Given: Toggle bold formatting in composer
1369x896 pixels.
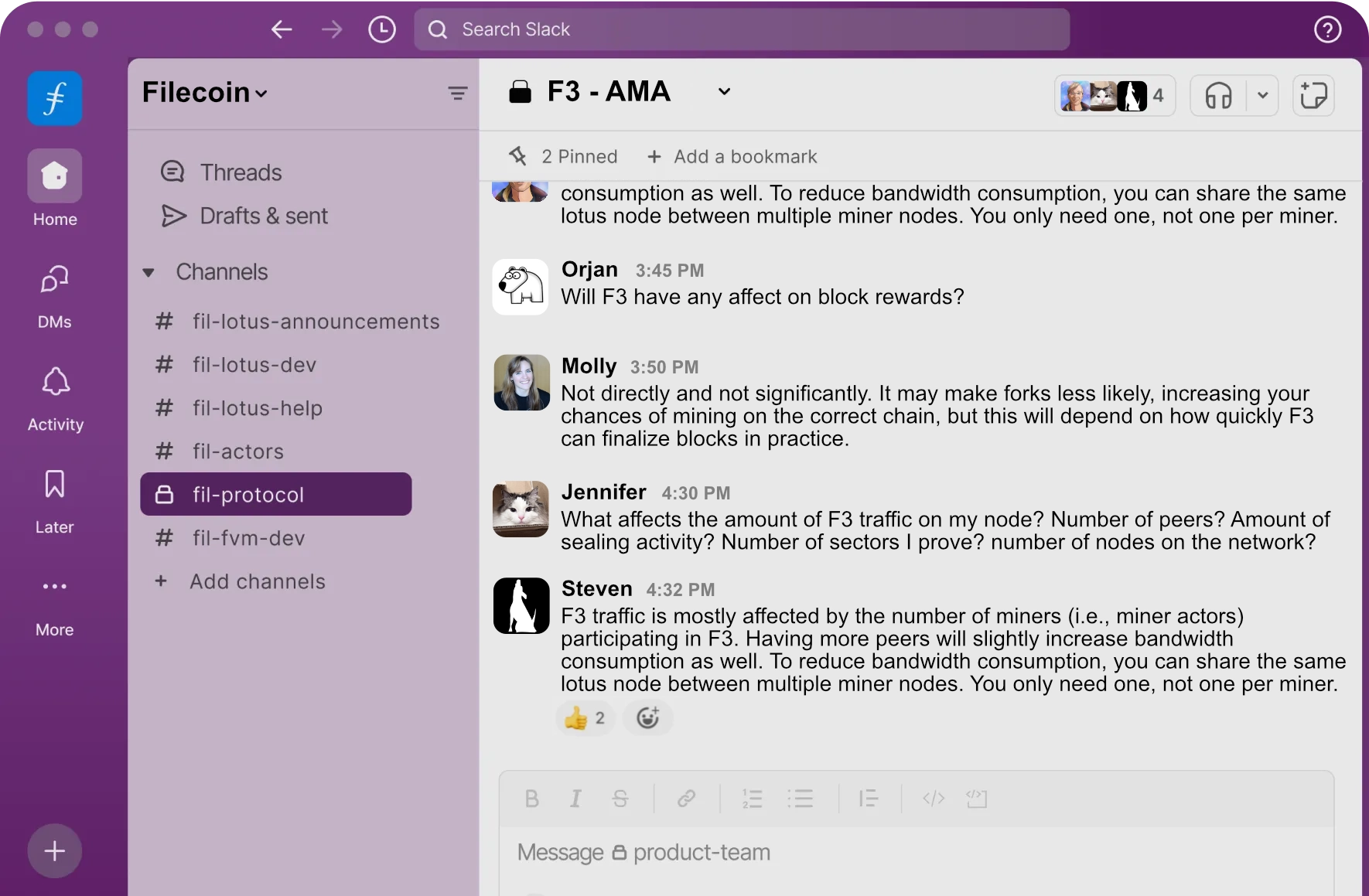Looking at the screenshot, I should [531, 799].
